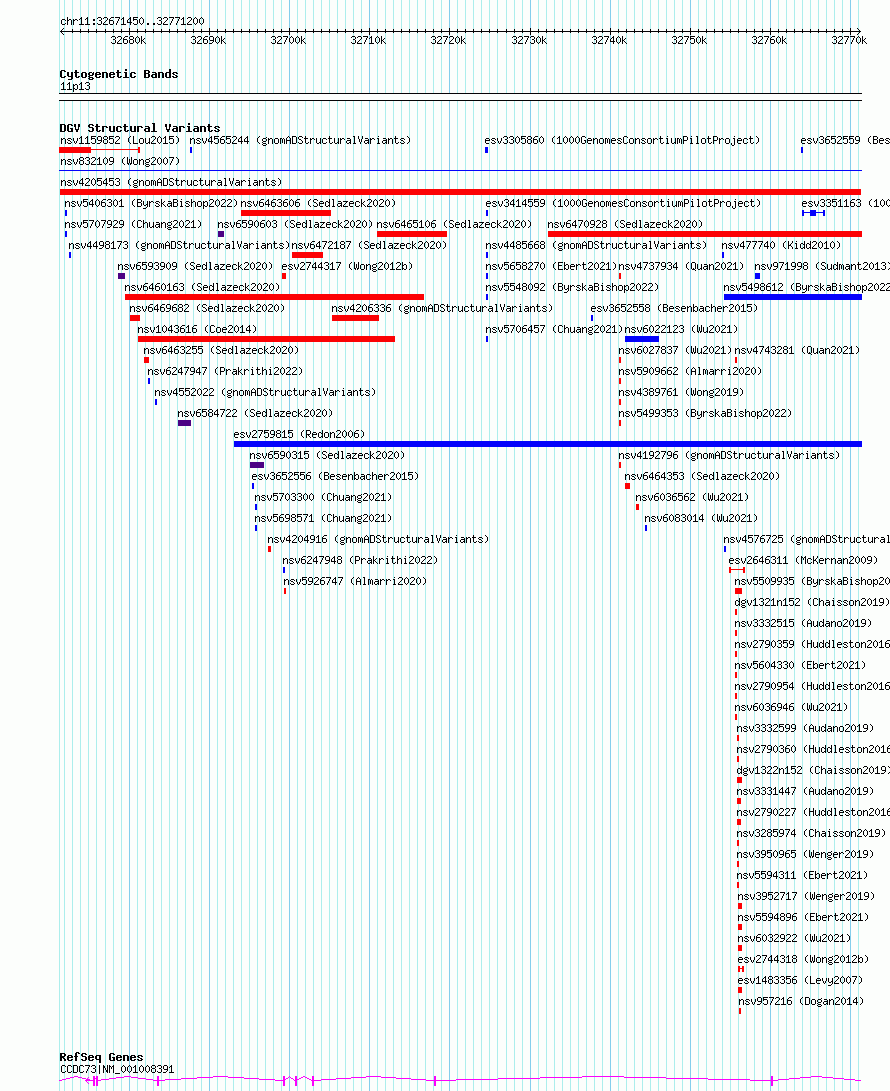Open the nsv6593909 (Sedlazeck2020) label
890x1091 pixels.
[195, 266]
